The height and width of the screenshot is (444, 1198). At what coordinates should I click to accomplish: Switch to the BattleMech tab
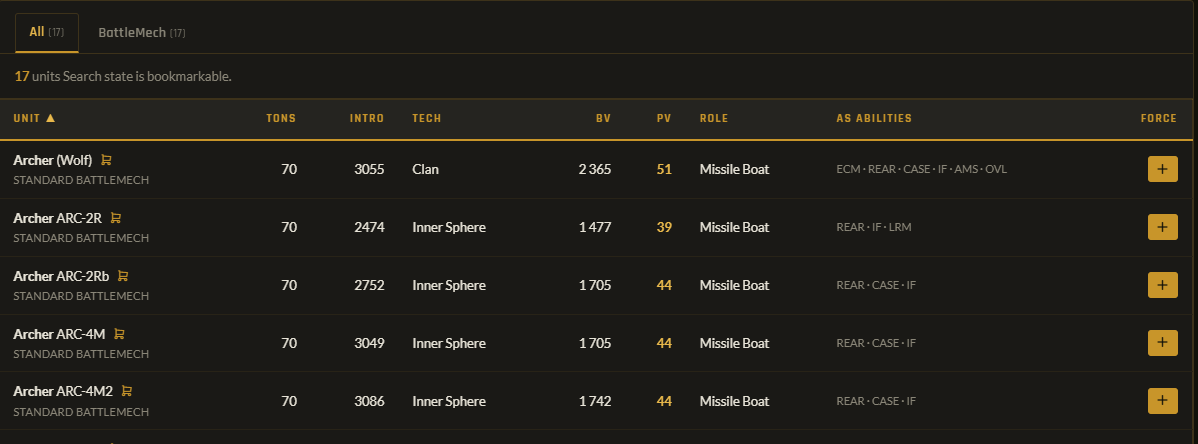point(142,33)
